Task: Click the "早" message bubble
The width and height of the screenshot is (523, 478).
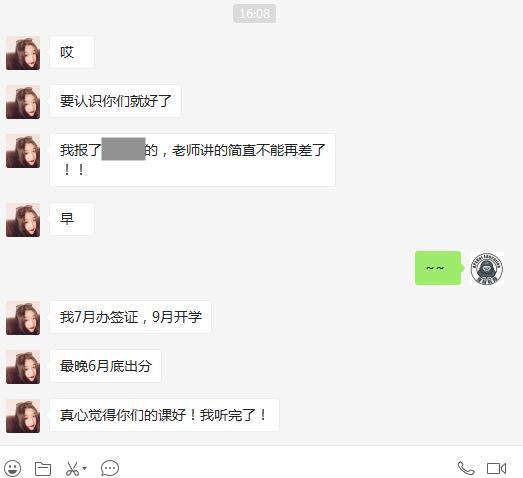Action: click(x=72, y=219)
